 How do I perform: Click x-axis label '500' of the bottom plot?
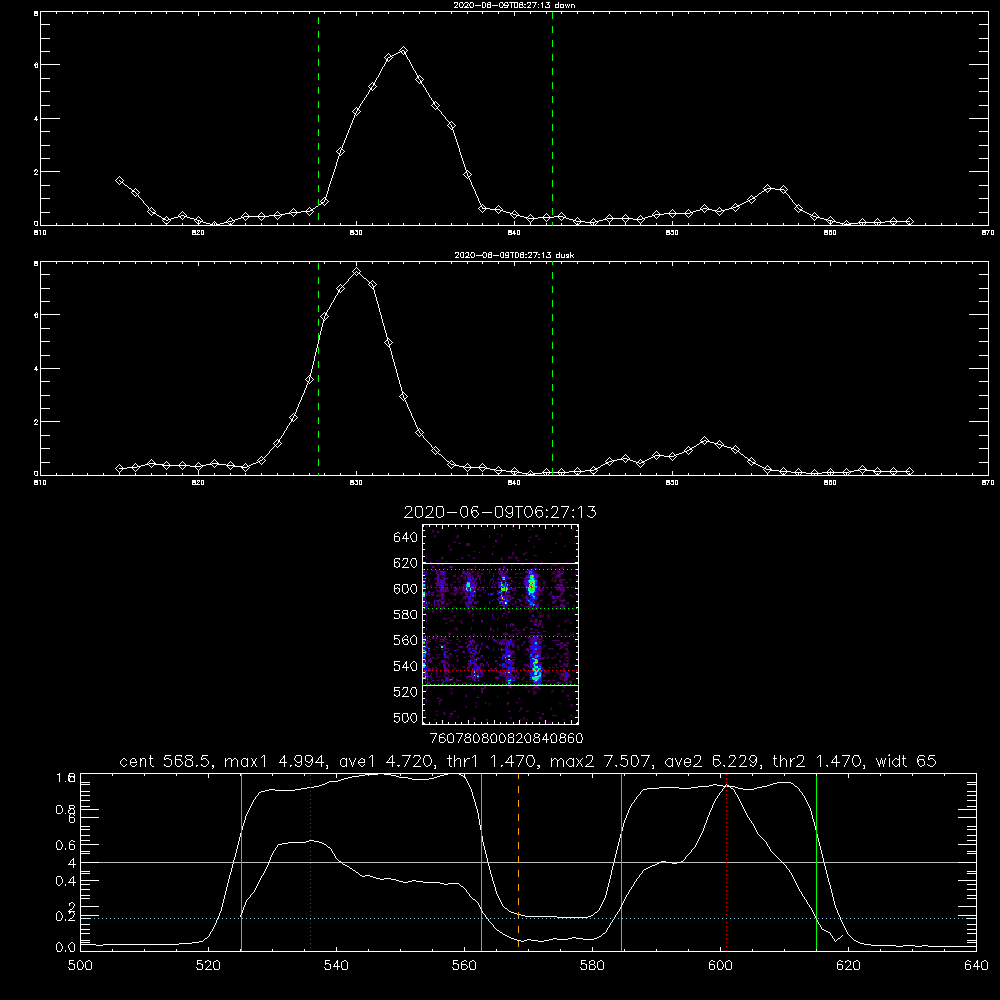[x=80, y=966]
